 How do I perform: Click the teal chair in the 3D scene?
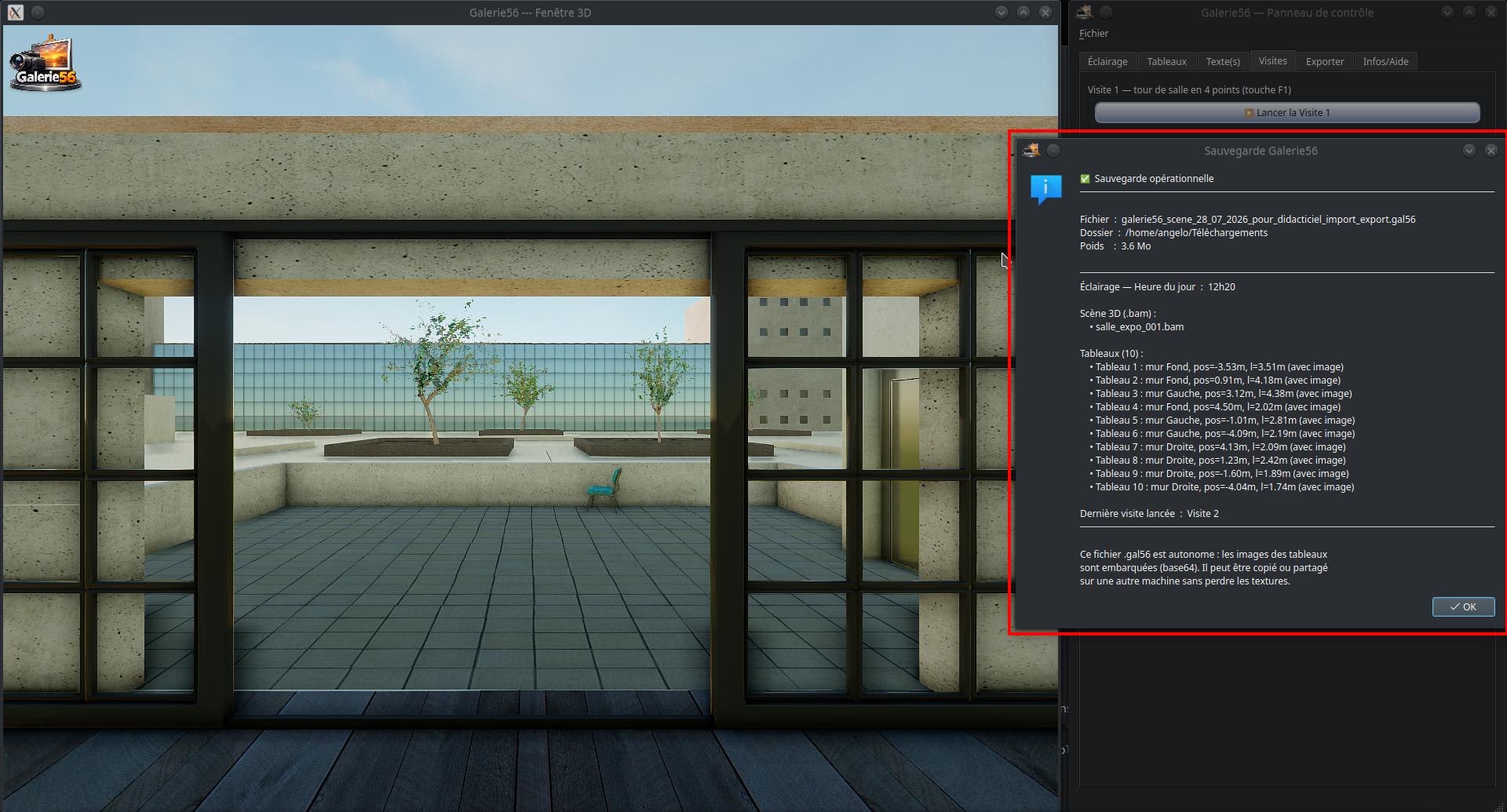pos(606,487)
